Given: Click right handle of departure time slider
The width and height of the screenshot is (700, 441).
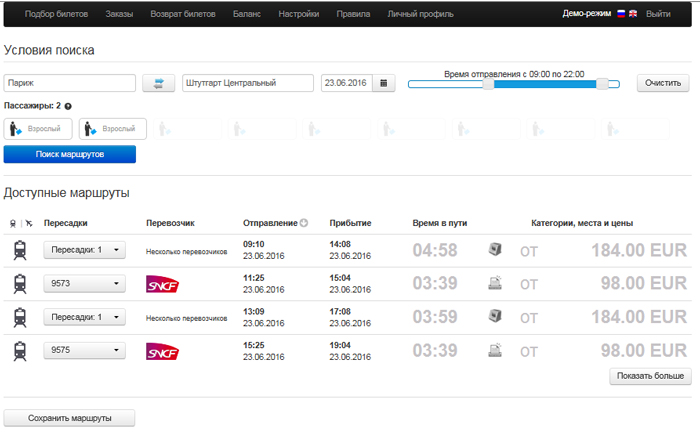Looking at the screenshot, I should click(x=602, y=84).
